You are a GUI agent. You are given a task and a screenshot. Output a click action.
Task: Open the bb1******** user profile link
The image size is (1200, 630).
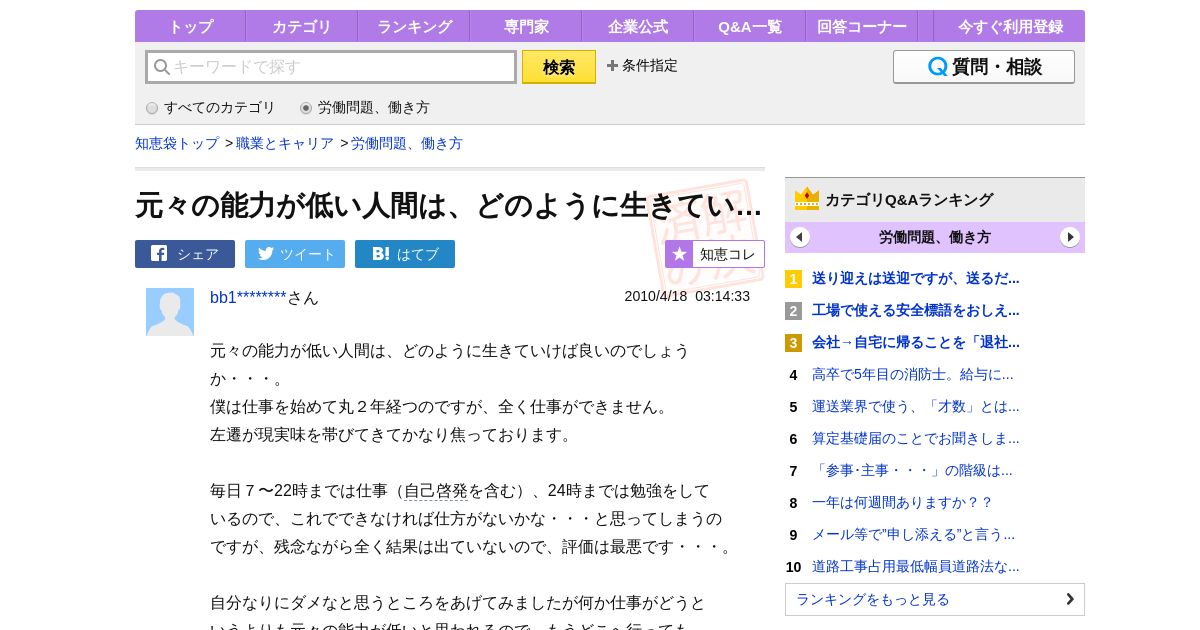tap(248, 297)
